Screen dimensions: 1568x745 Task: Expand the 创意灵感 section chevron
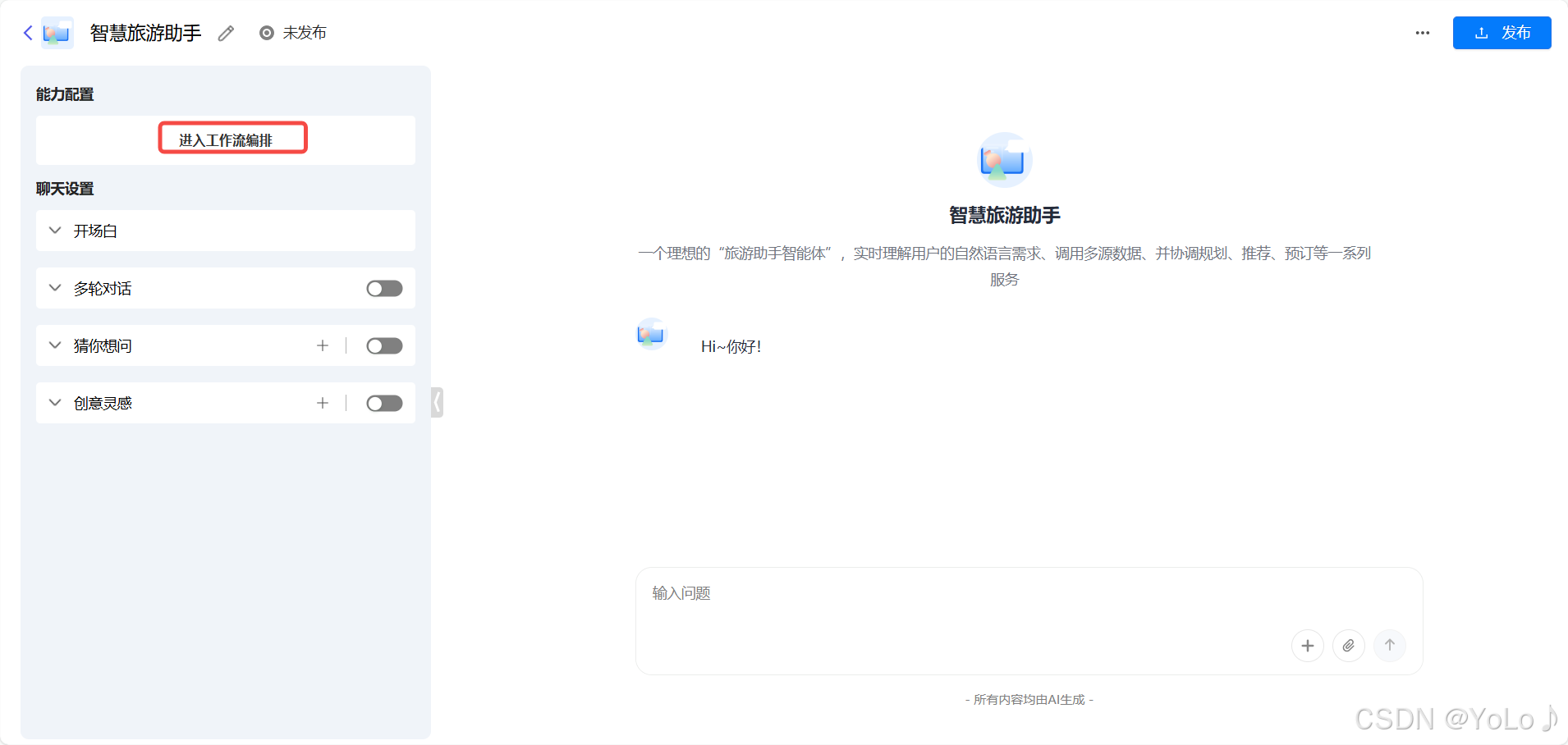coord(55,403)
